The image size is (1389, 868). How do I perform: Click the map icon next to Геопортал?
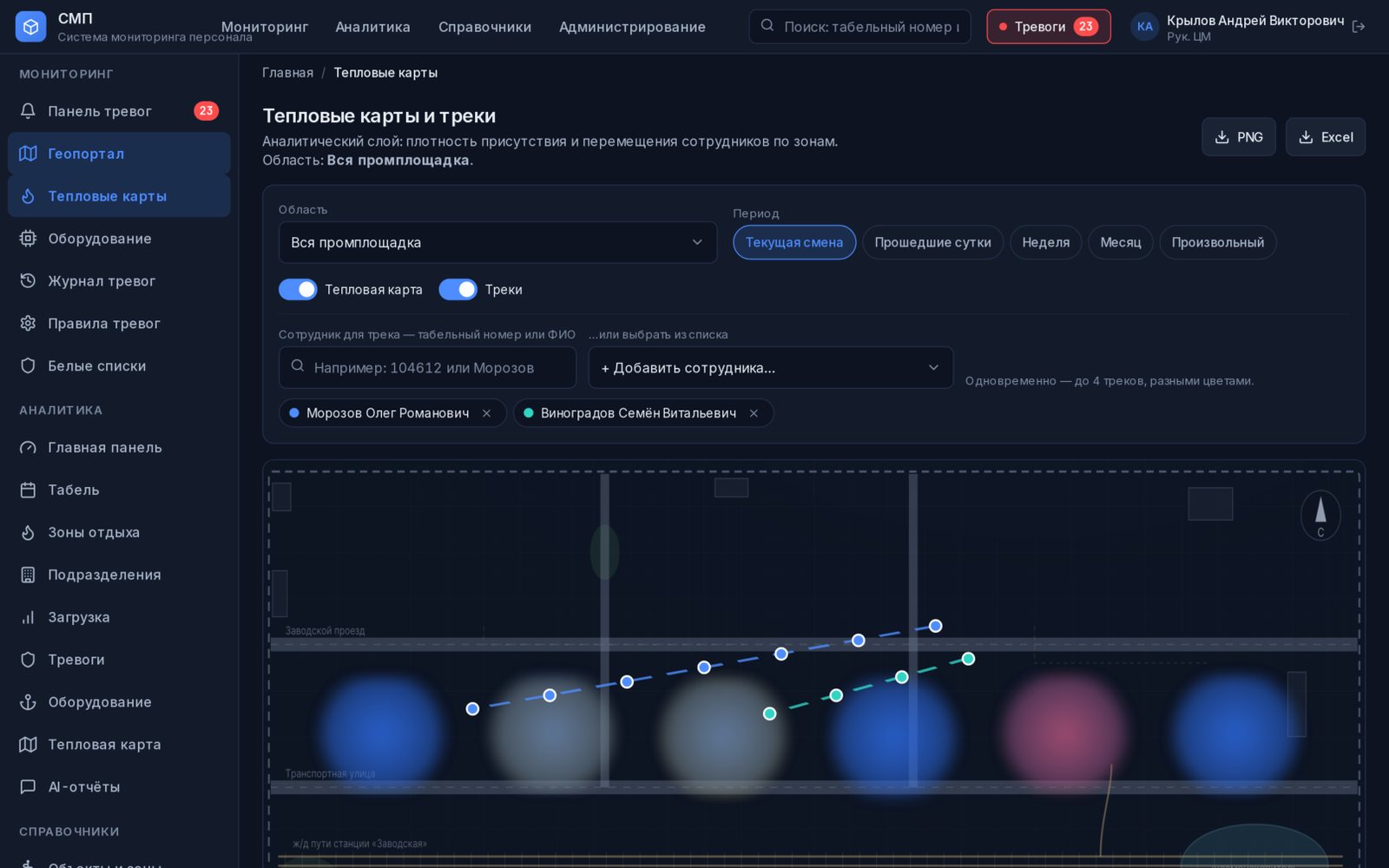pos(28,154)
